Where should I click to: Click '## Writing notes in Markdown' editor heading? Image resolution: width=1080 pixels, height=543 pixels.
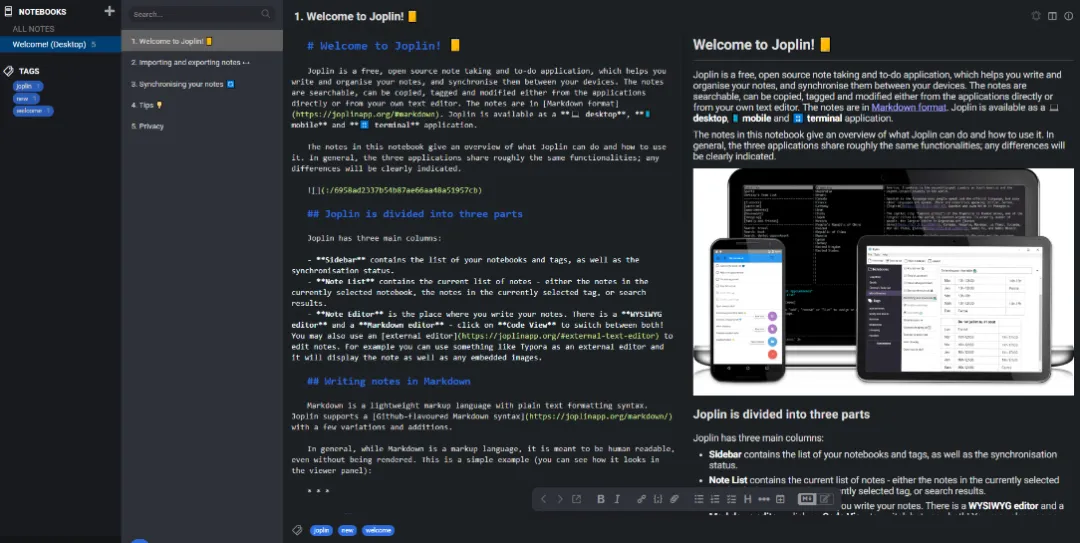click(x=388, y=381)
